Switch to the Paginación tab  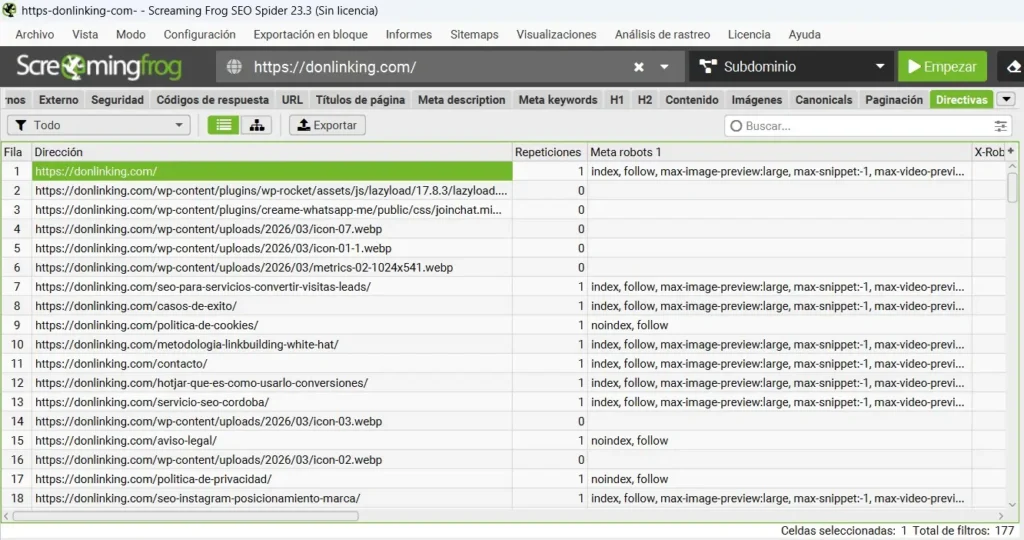coord(893,99)
